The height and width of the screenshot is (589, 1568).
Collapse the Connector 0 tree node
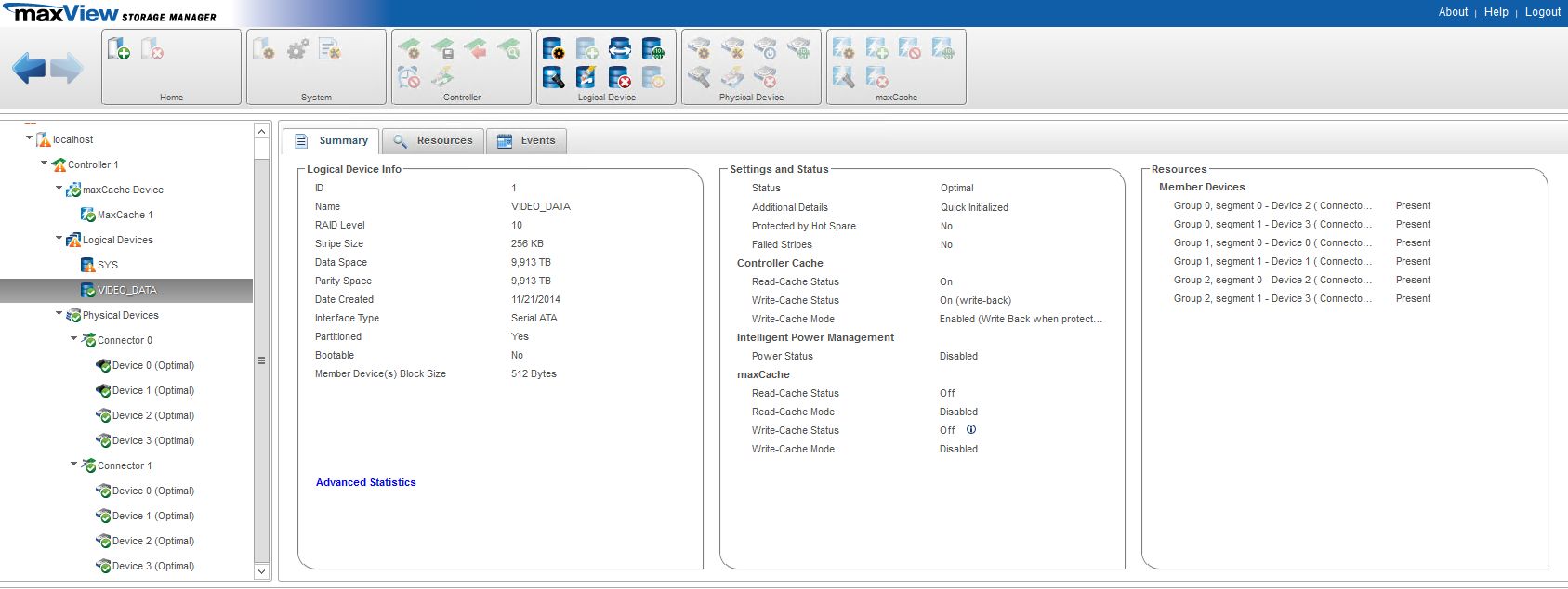[x=73, y=339]
